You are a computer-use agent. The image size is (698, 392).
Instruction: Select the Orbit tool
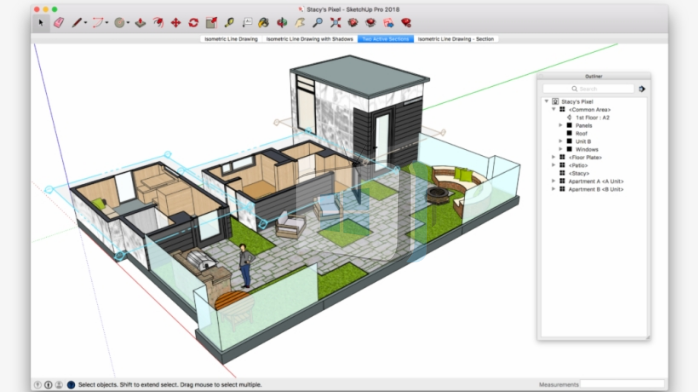click(282, 23)
